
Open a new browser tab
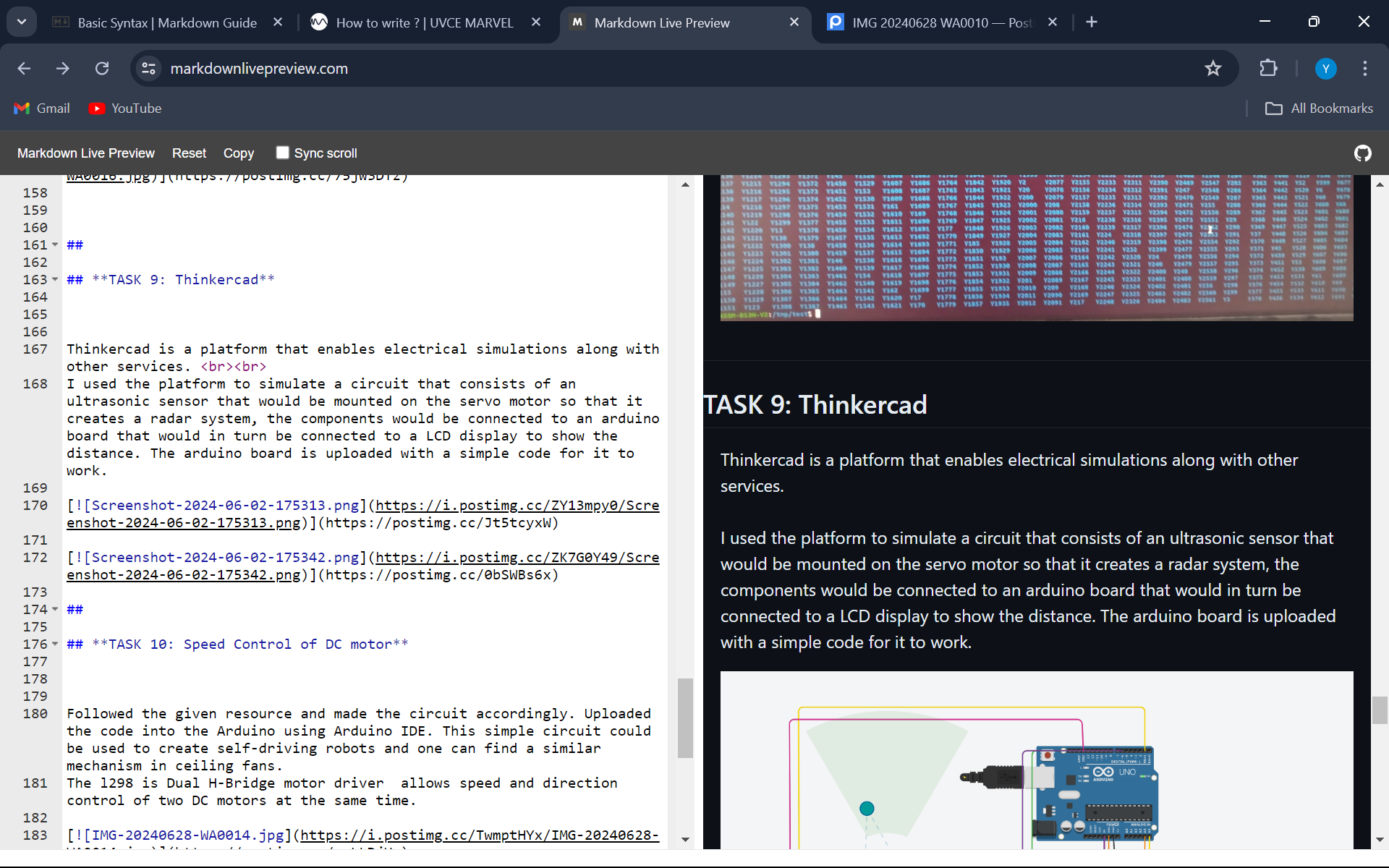tap(1092, 22)
